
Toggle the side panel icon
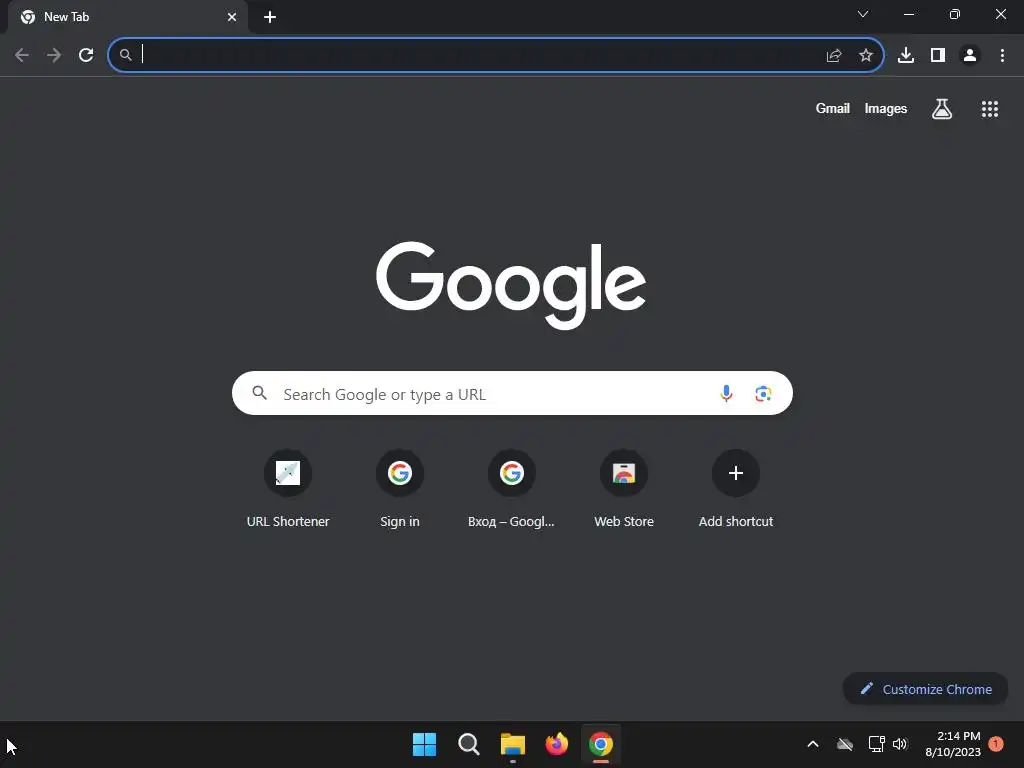(938, 56)
